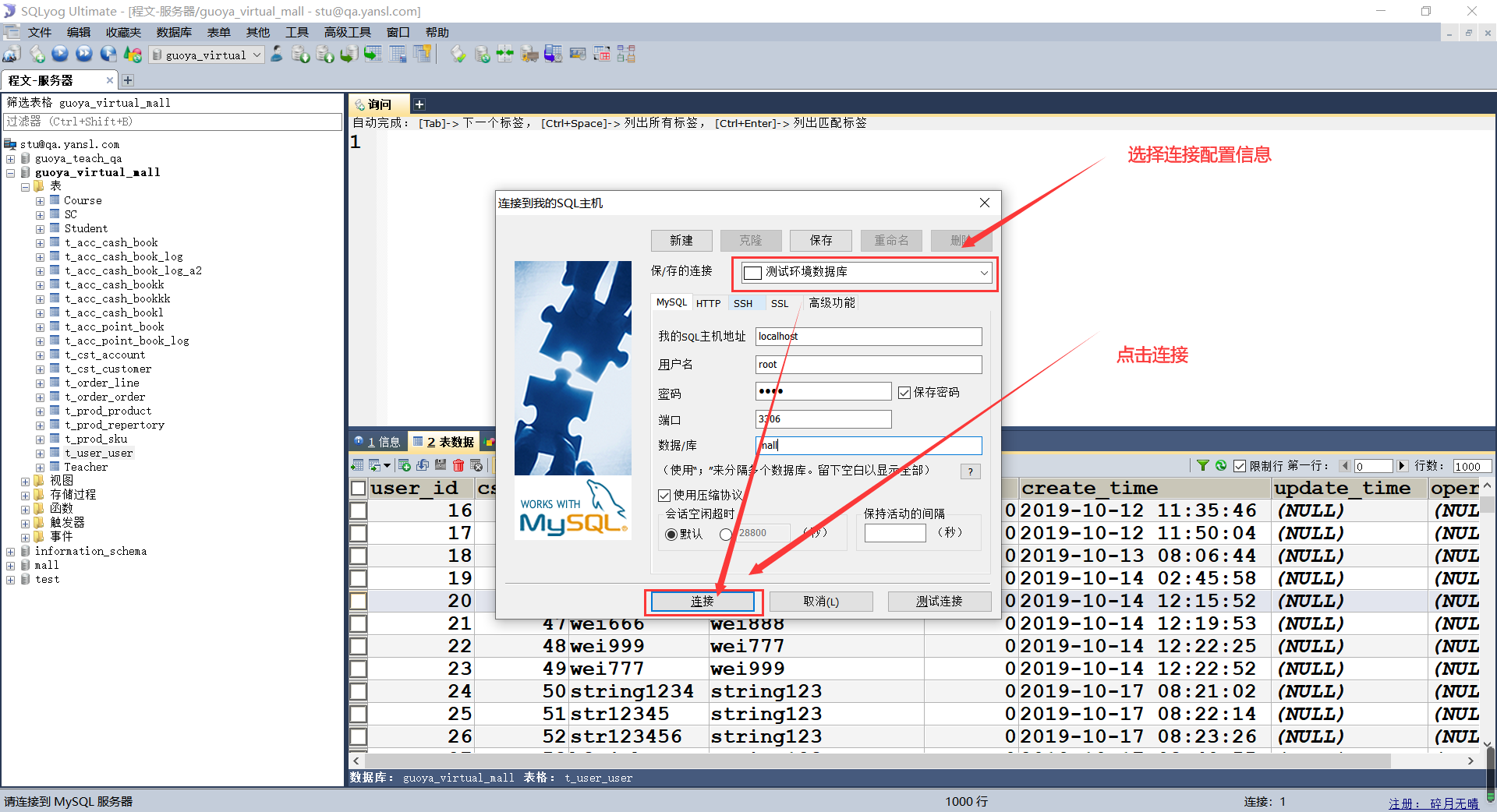Screen dimensions: 1497x812
Task: Expand the 存储过程 folder node
Action: [x=25, y=496]
